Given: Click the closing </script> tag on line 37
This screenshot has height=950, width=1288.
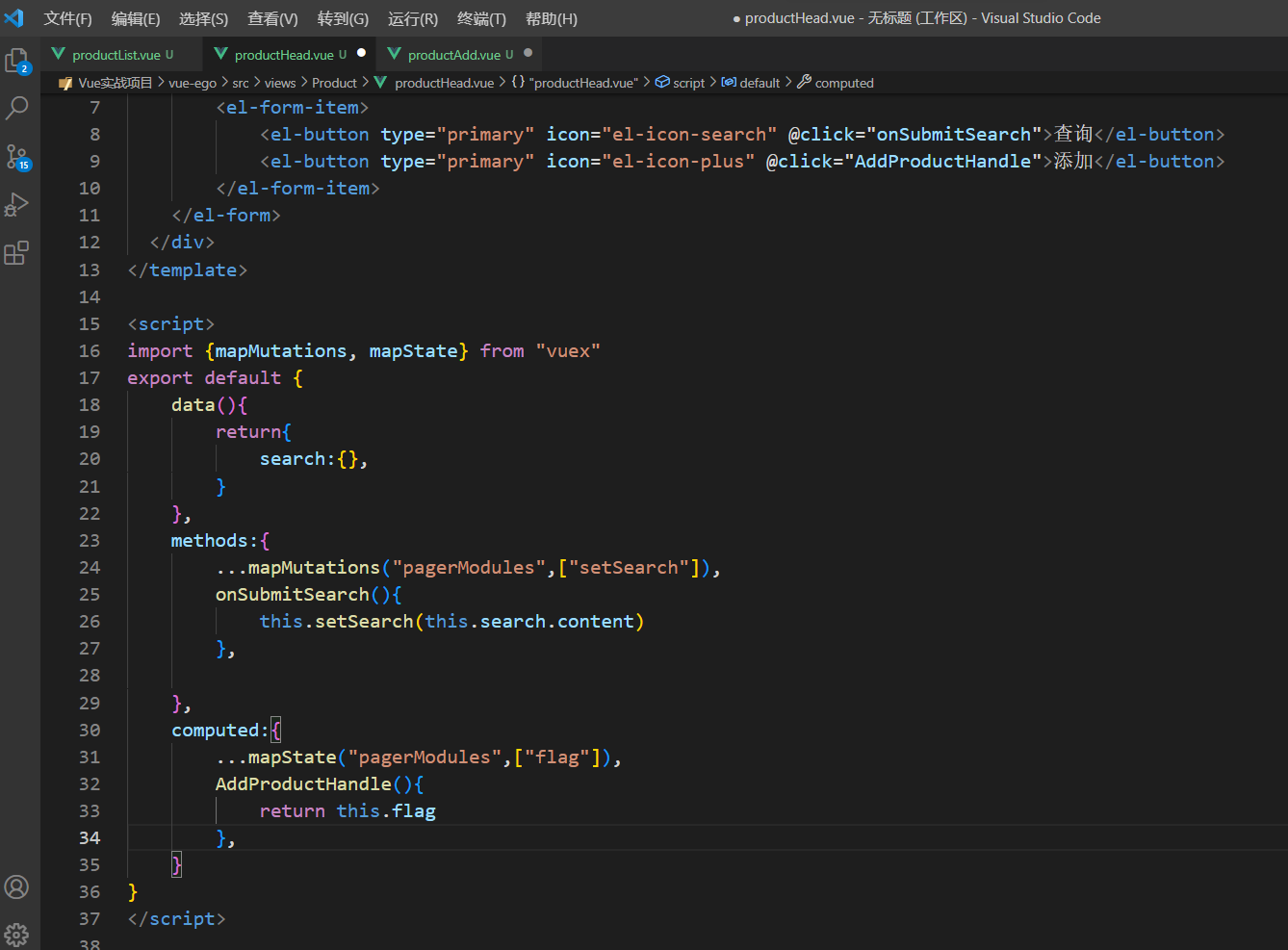Looking at the screenshot, I should click(177, 919).
